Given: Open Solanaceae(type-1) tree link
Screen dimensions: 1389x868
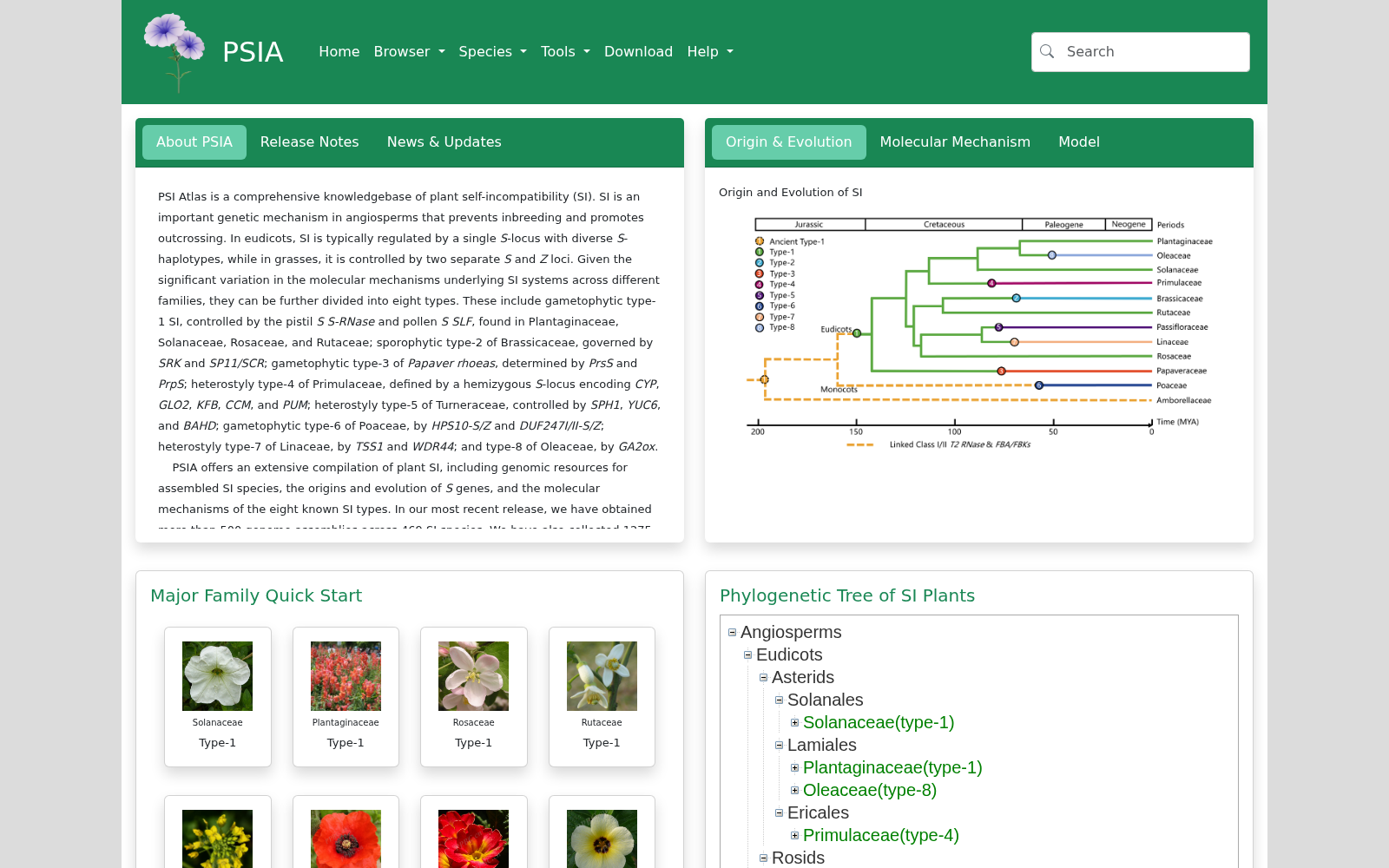Looking at the screenshot, I should [x=879, y=723].
